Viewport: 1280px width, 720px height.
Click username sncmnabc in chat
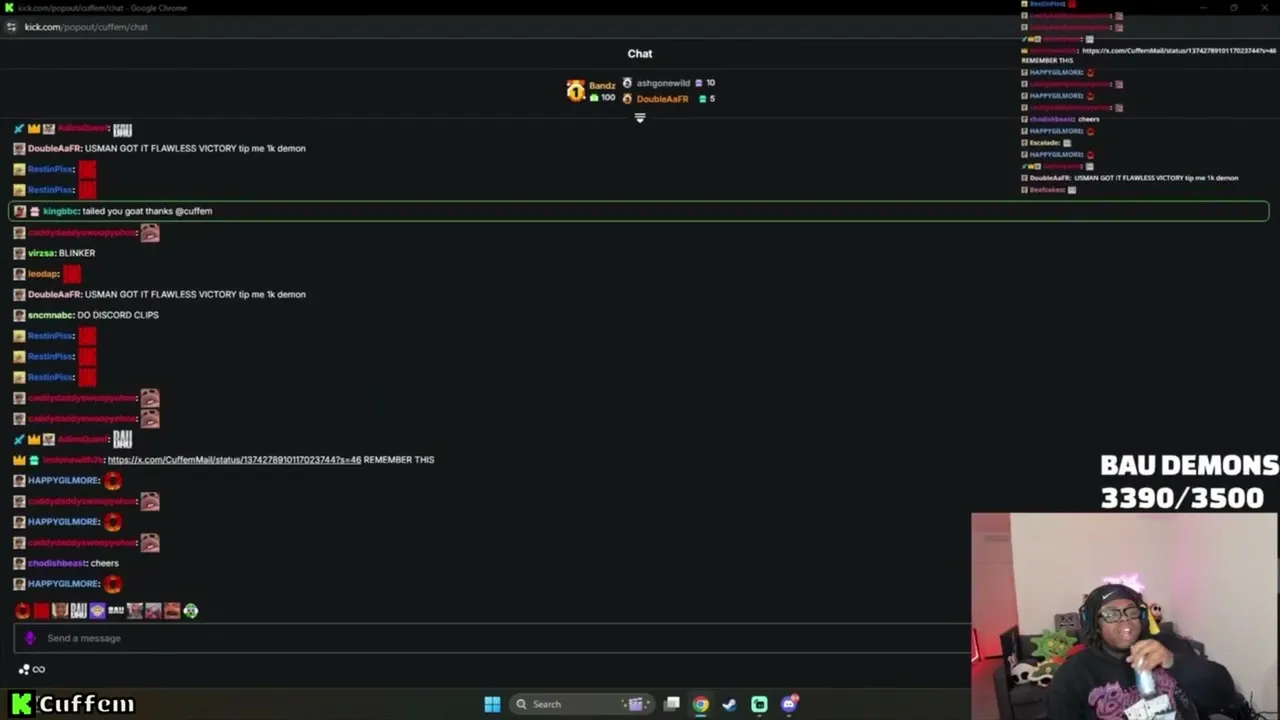[50, 315]
